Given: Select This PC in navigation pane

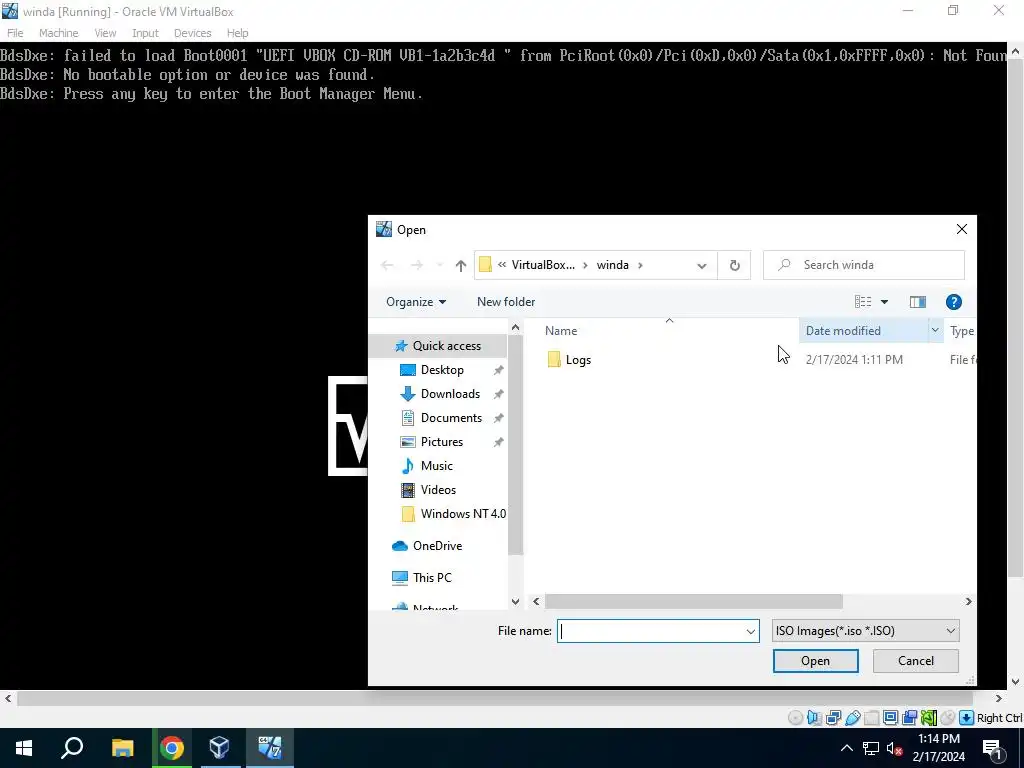Looking at the screenshot, I should click(x=432, y=578).
